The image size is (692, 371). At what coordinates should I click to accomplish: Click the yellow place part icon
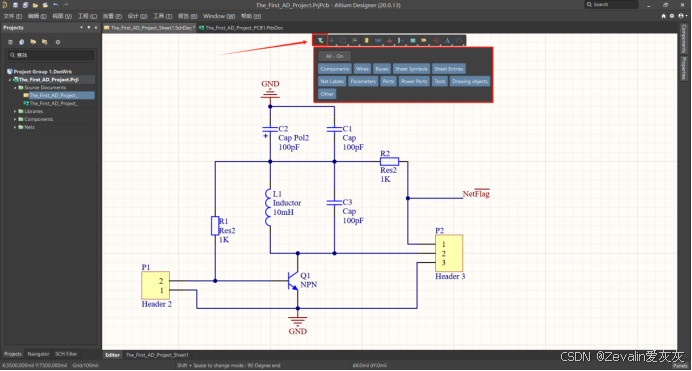pyautogui.click(x=366, y=40)
